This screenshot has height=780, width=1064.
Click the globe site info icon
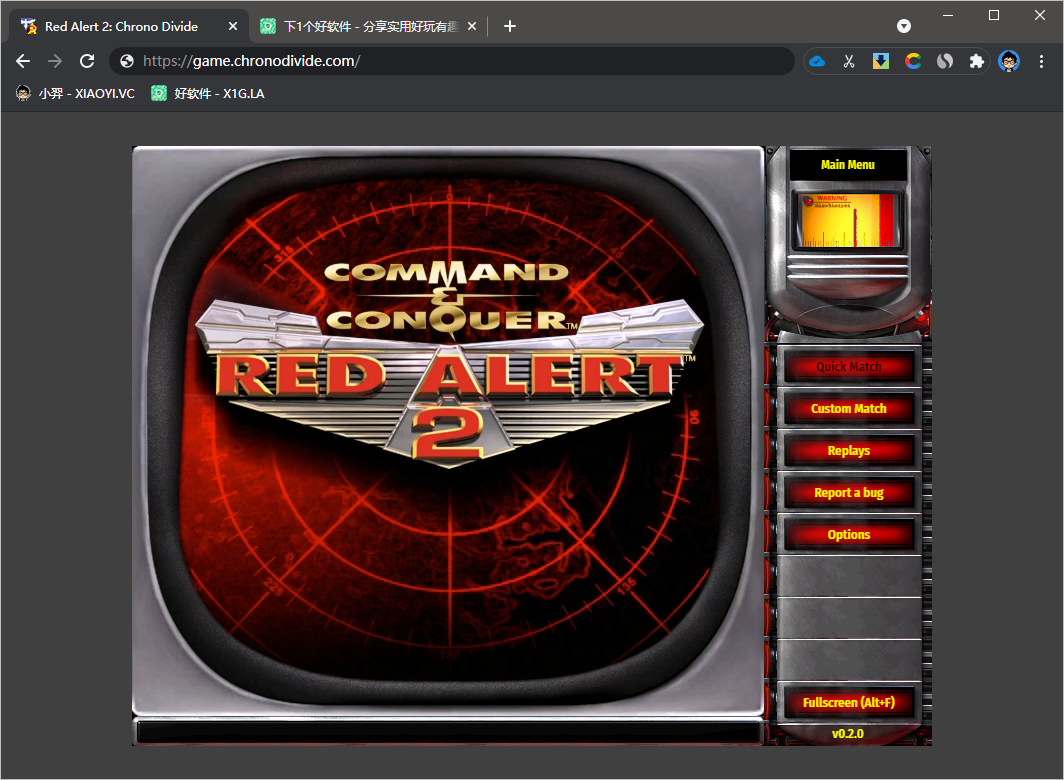point(127,61)
